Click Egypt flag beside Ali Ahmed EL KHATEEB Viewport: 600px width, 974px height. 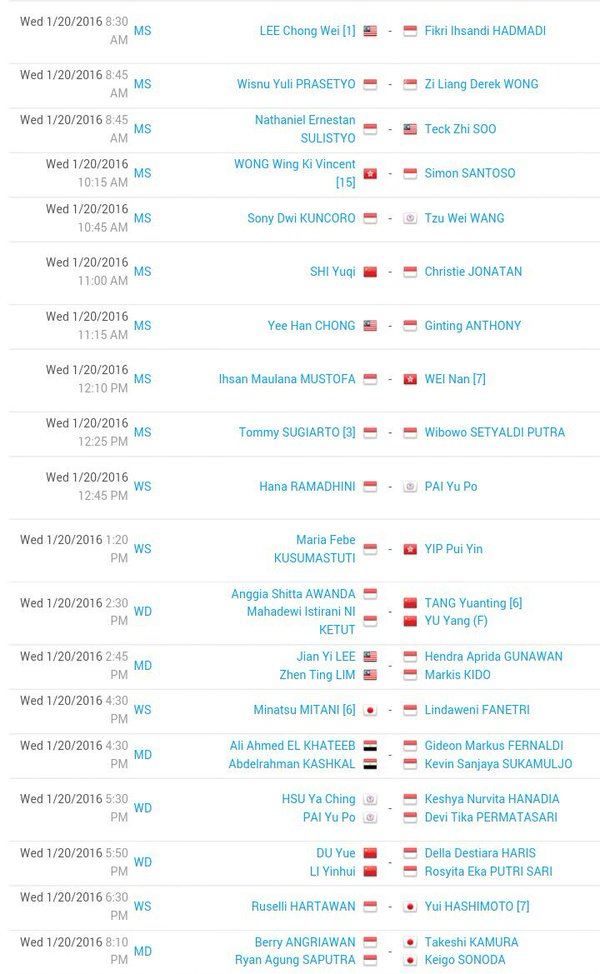coord(370,745)
